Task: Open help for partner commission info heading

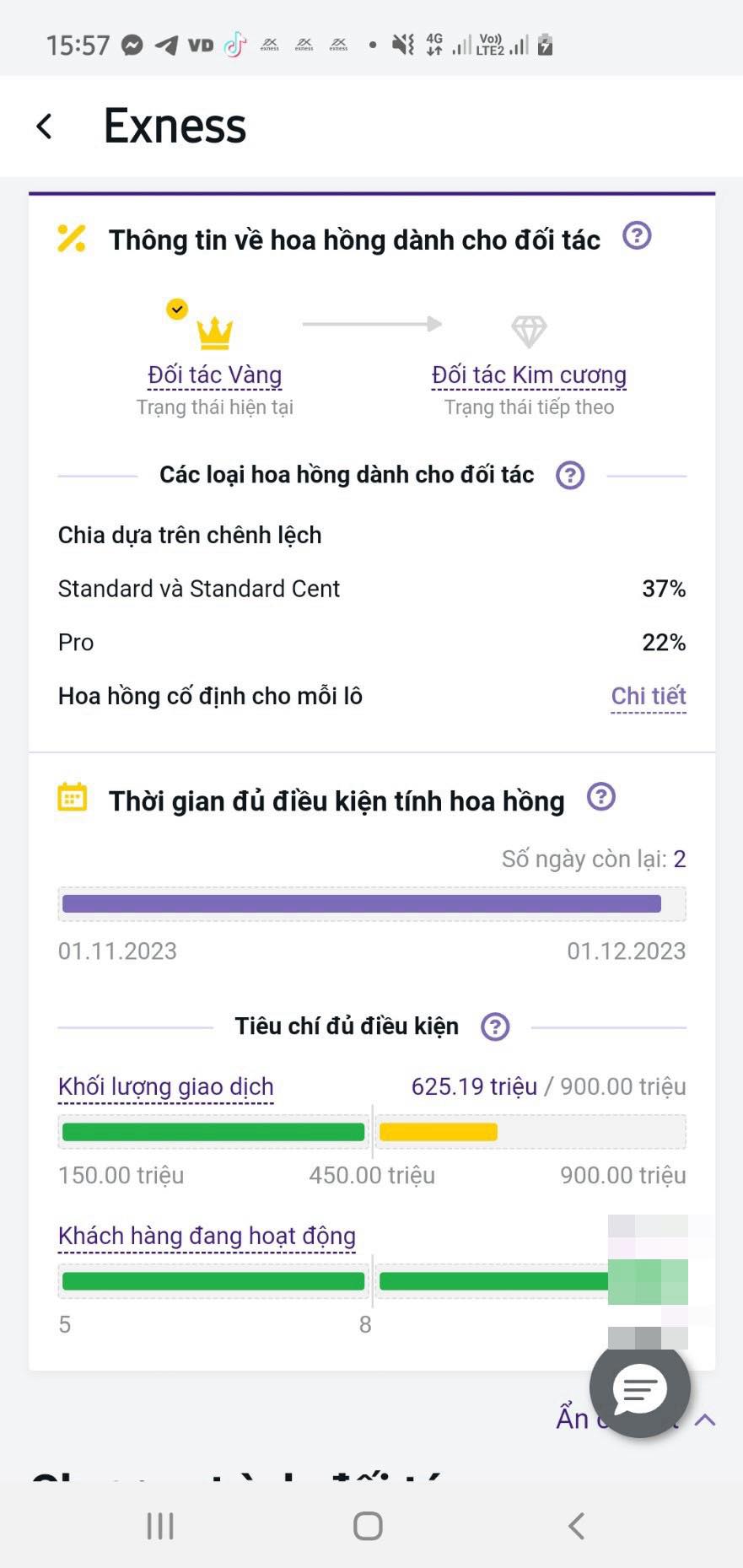Action: [637, 235]
